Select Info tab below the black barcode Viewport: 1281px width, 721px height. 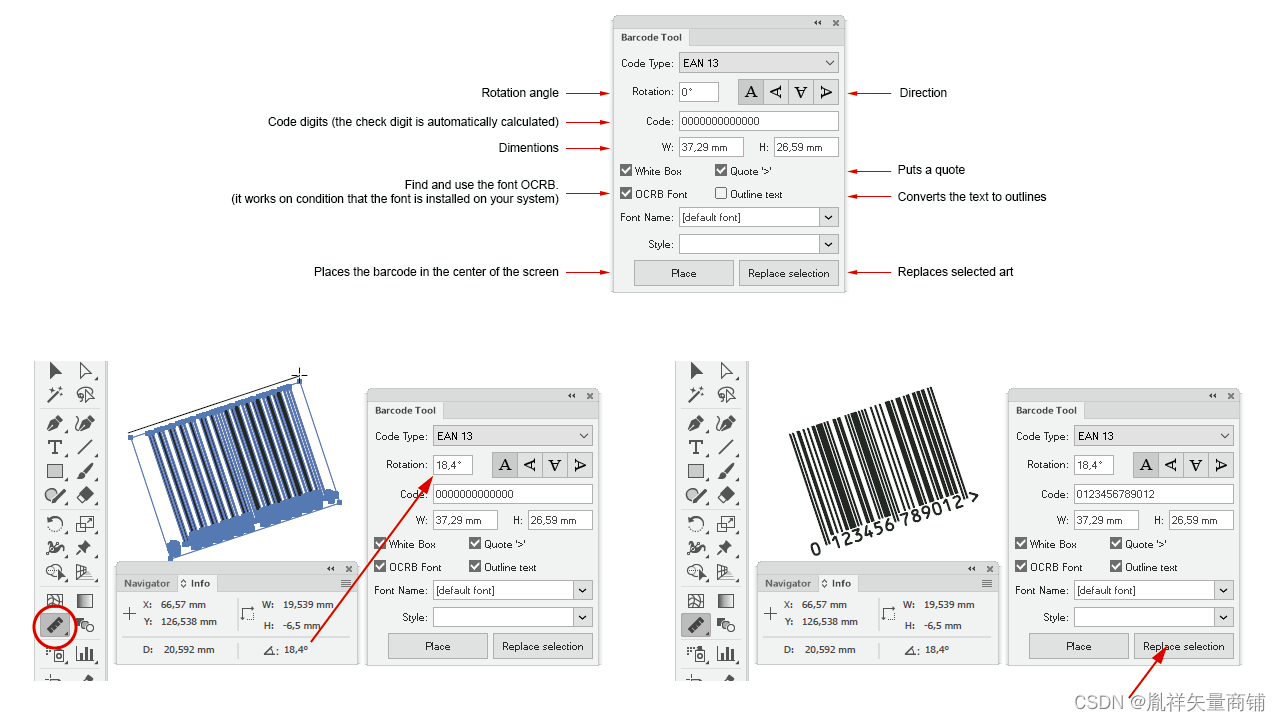coord(837,583)
